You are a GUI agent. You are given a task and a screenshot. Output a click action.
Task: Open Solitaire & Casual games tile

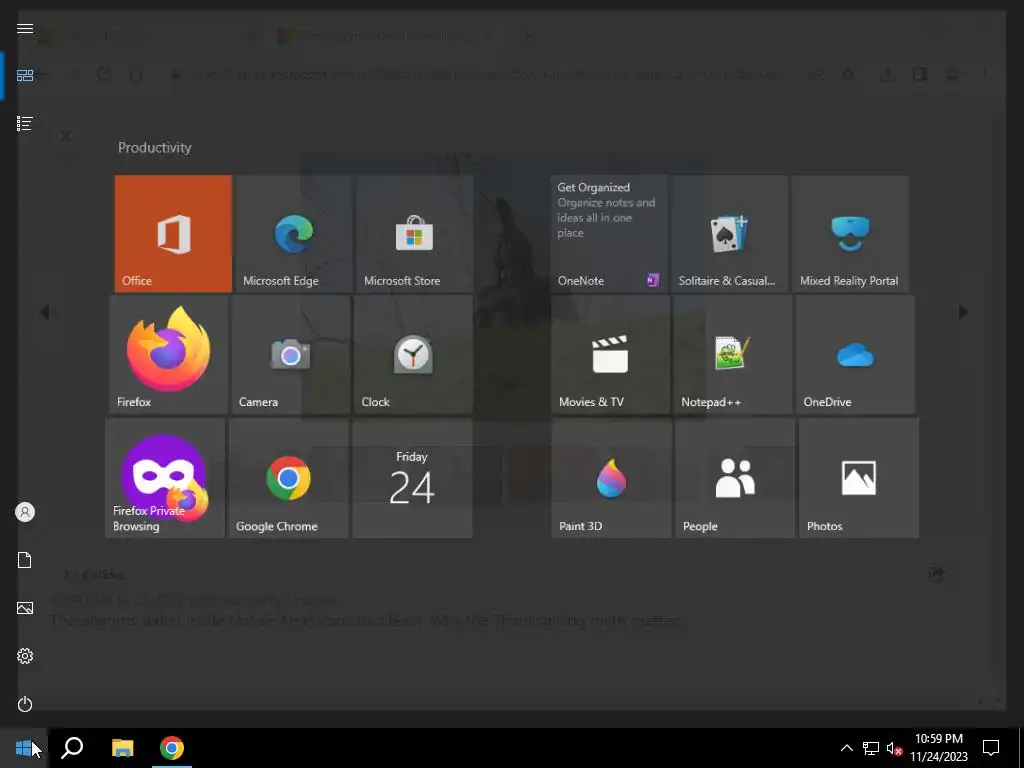pos(730,234)
